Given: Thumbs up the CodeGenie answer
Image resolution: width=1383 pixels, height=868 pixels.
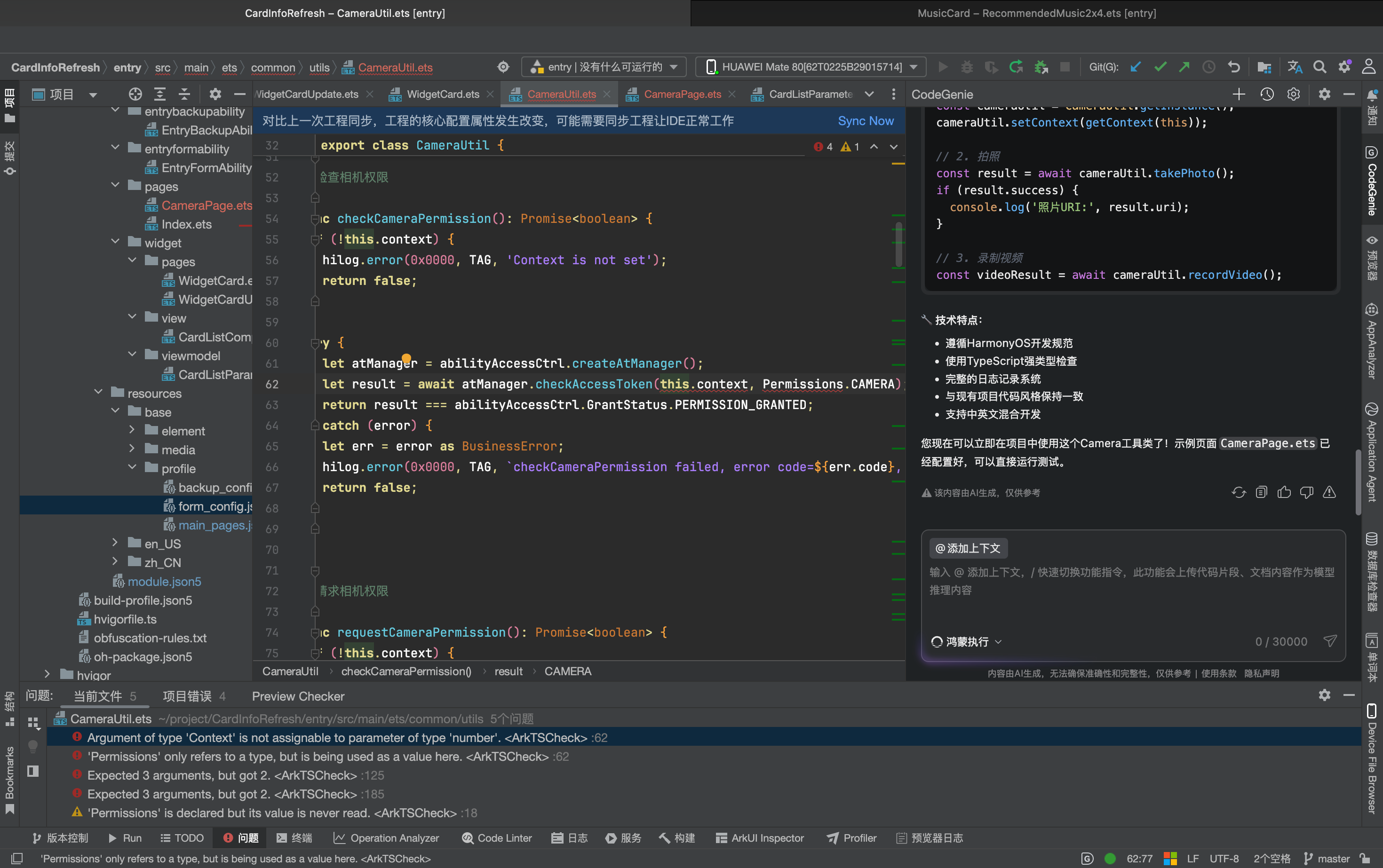Looking at the screenshot, I should tap(1284, 493).
